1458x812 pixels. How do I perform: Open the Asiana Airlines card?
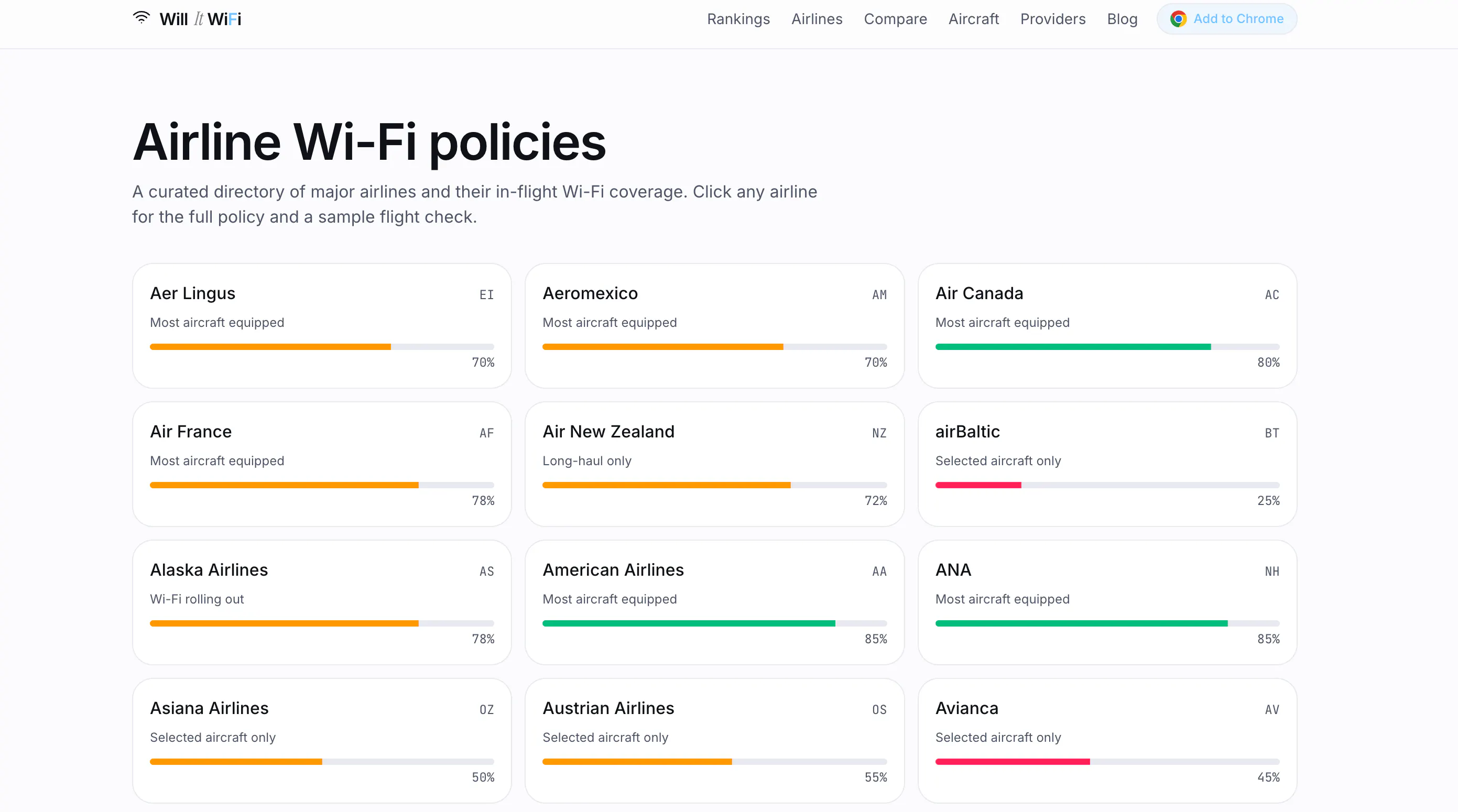pos(321,741)
